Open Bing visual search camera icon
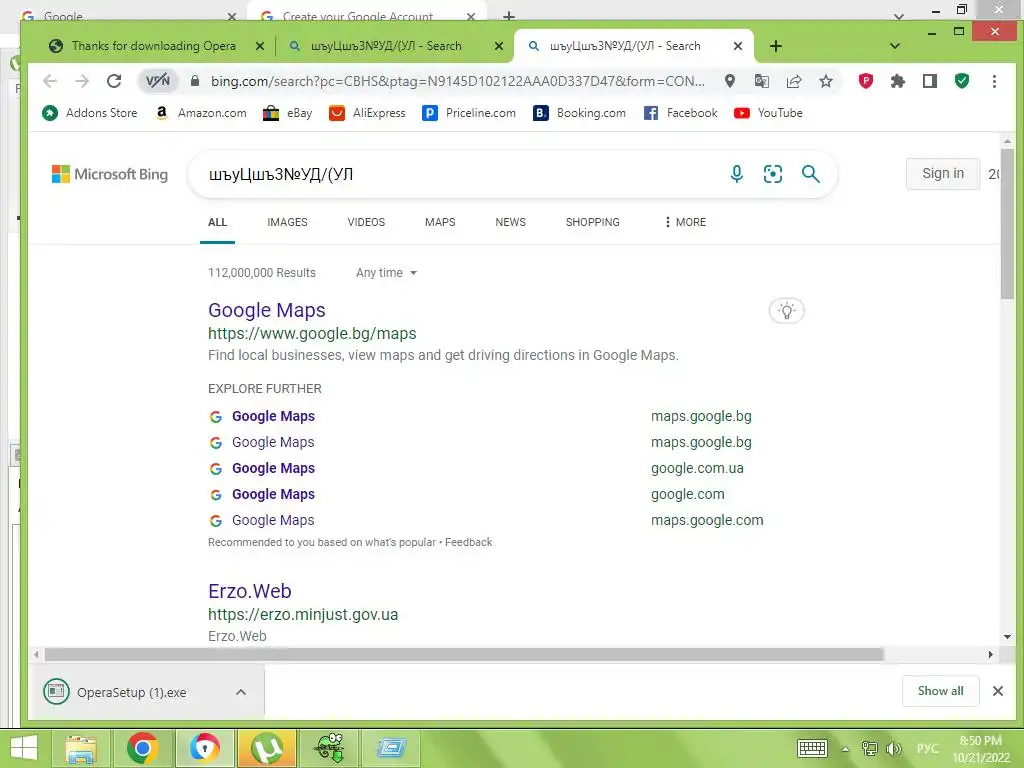Screen dimensions: 1024x768 [x=773, y=174]
